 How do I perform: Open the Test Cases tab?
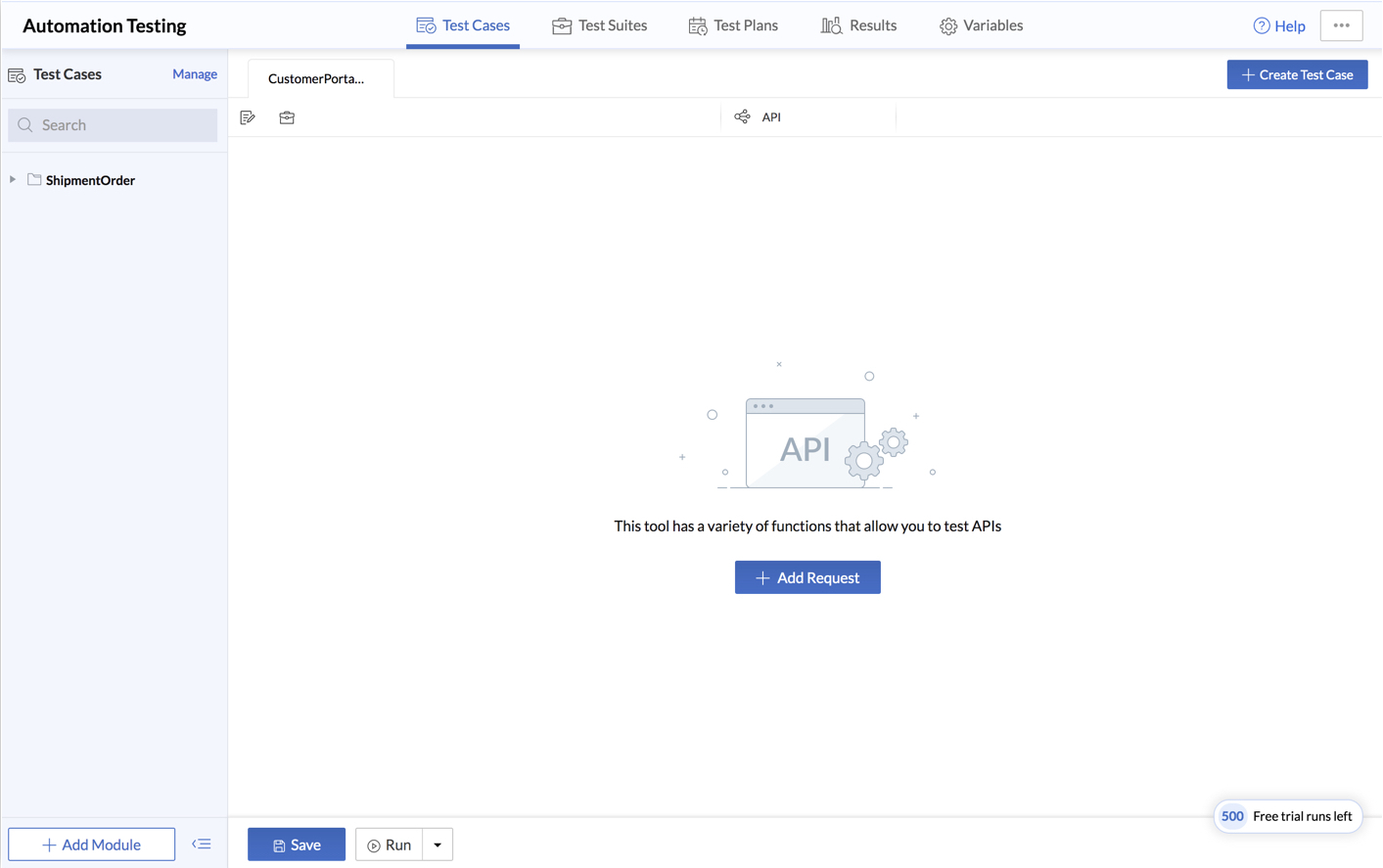point(463,25)
